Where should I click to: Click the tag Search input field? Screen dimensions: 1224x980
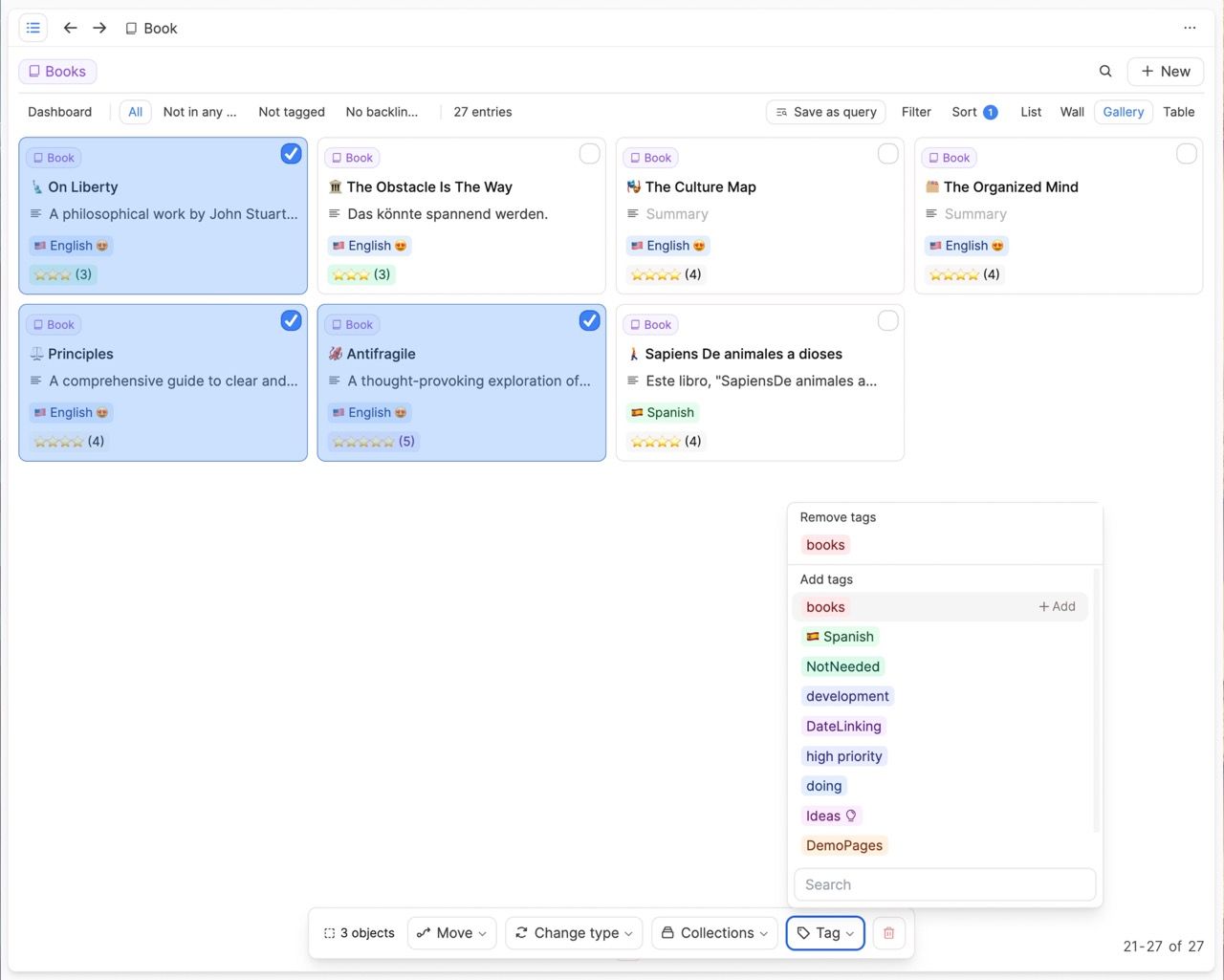click(x=944, y=884)
